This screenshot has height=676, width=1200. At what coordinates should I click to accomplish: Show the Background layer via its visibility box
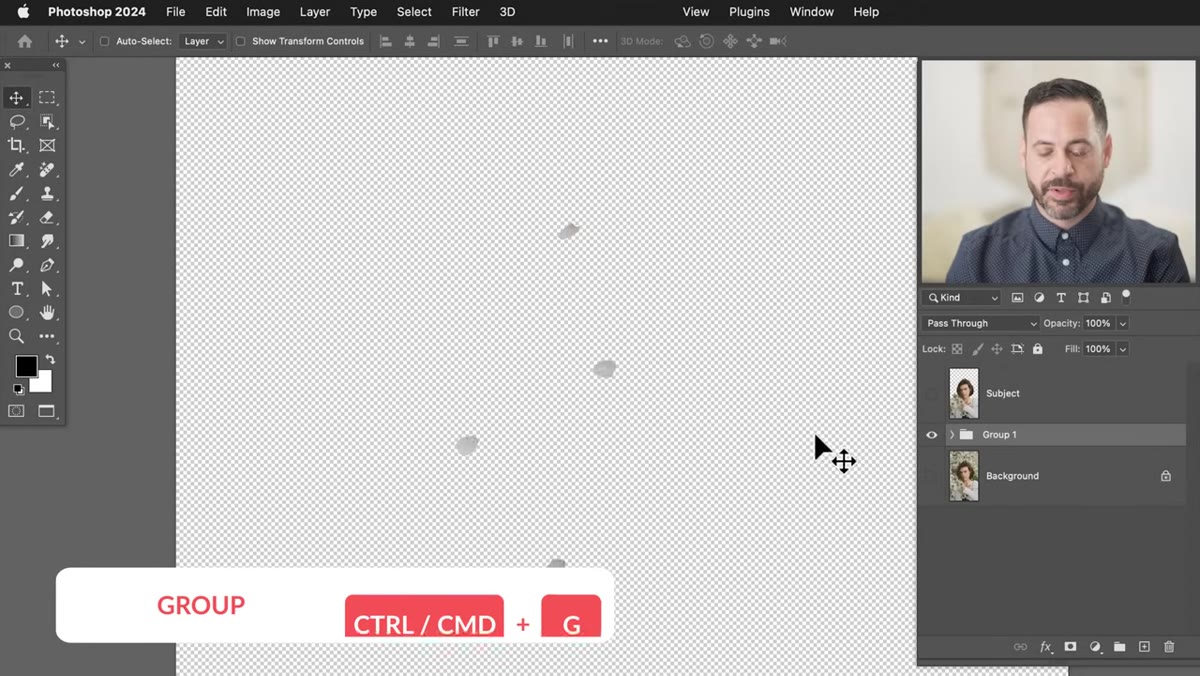point(932,476)
